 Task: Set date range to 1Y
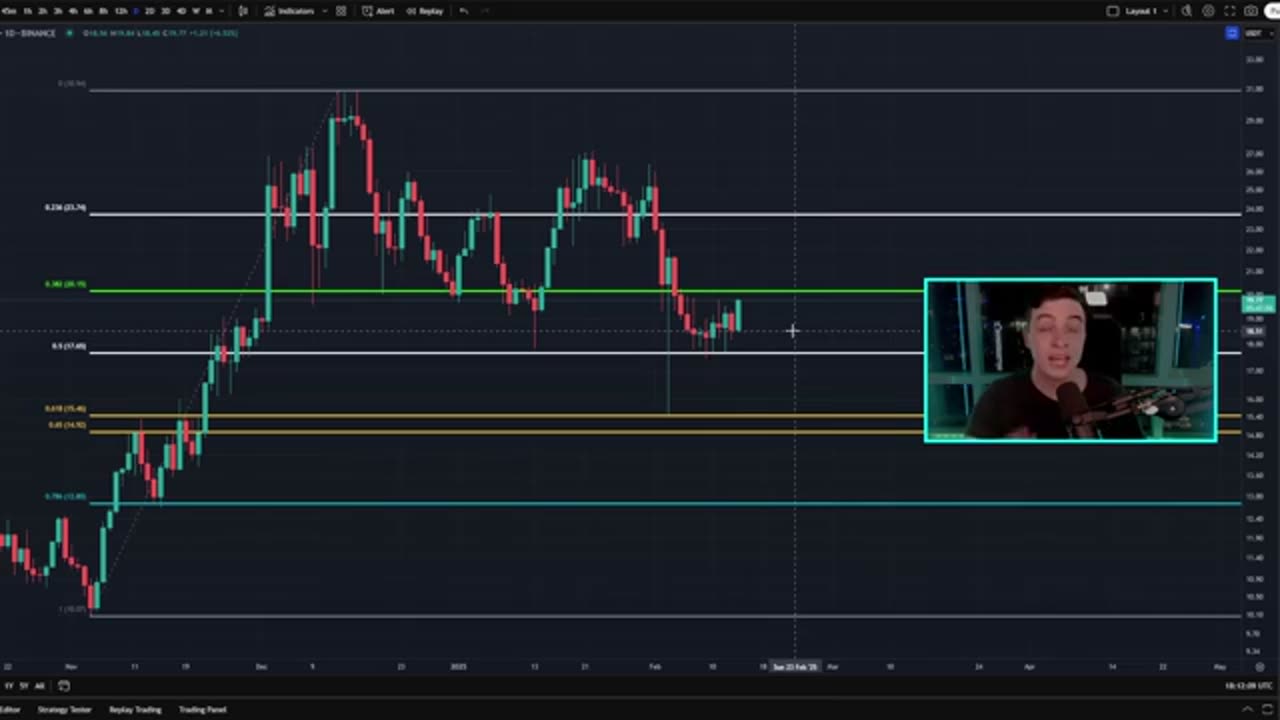pyautogui.click(x=9, y=685)
